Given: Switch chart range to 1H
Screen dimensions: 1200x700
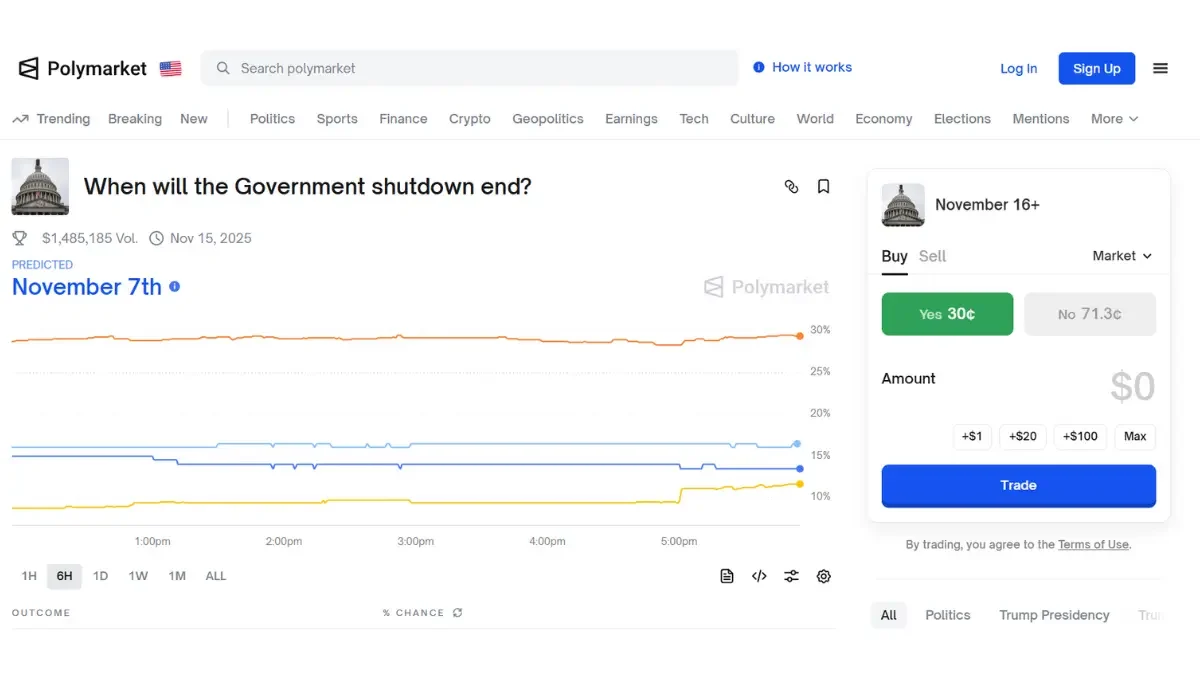Looking at the screenshot, I should [x=29, y=576].
